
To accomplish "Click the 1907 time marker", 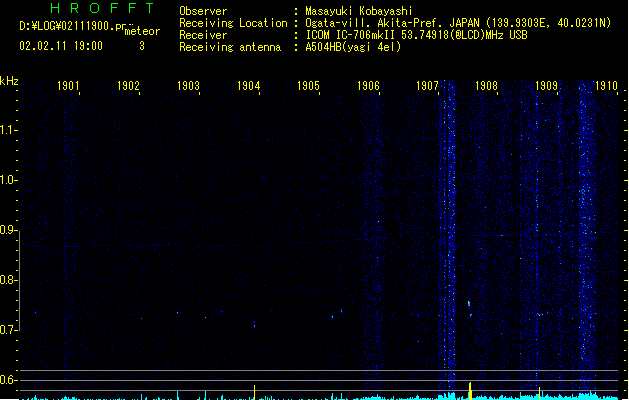I will (x=427, y=86).
